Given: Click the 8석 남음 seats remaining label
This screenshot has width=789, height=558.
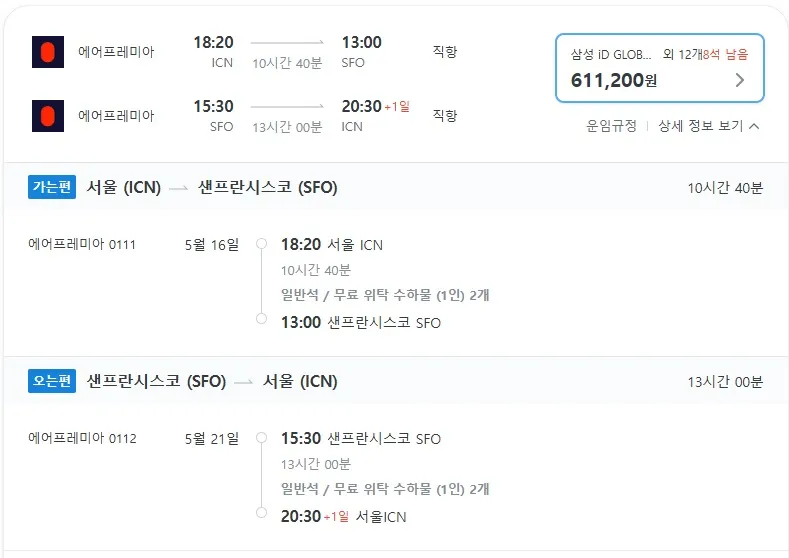Looking at the screenshot, I should [x=726, y=54].
